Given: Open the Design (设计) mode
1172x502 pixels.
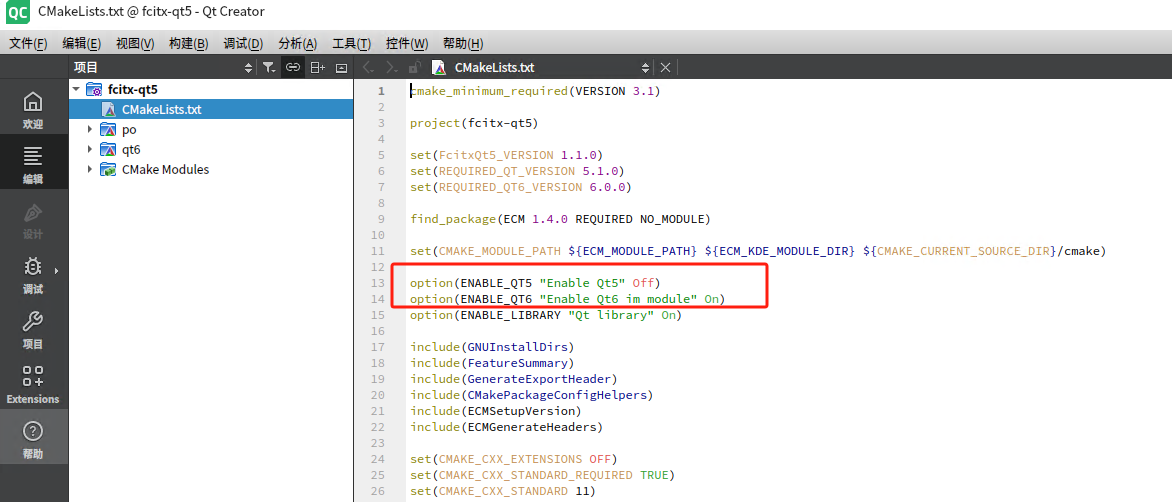Looking at the screenshot, I should 33,220.
